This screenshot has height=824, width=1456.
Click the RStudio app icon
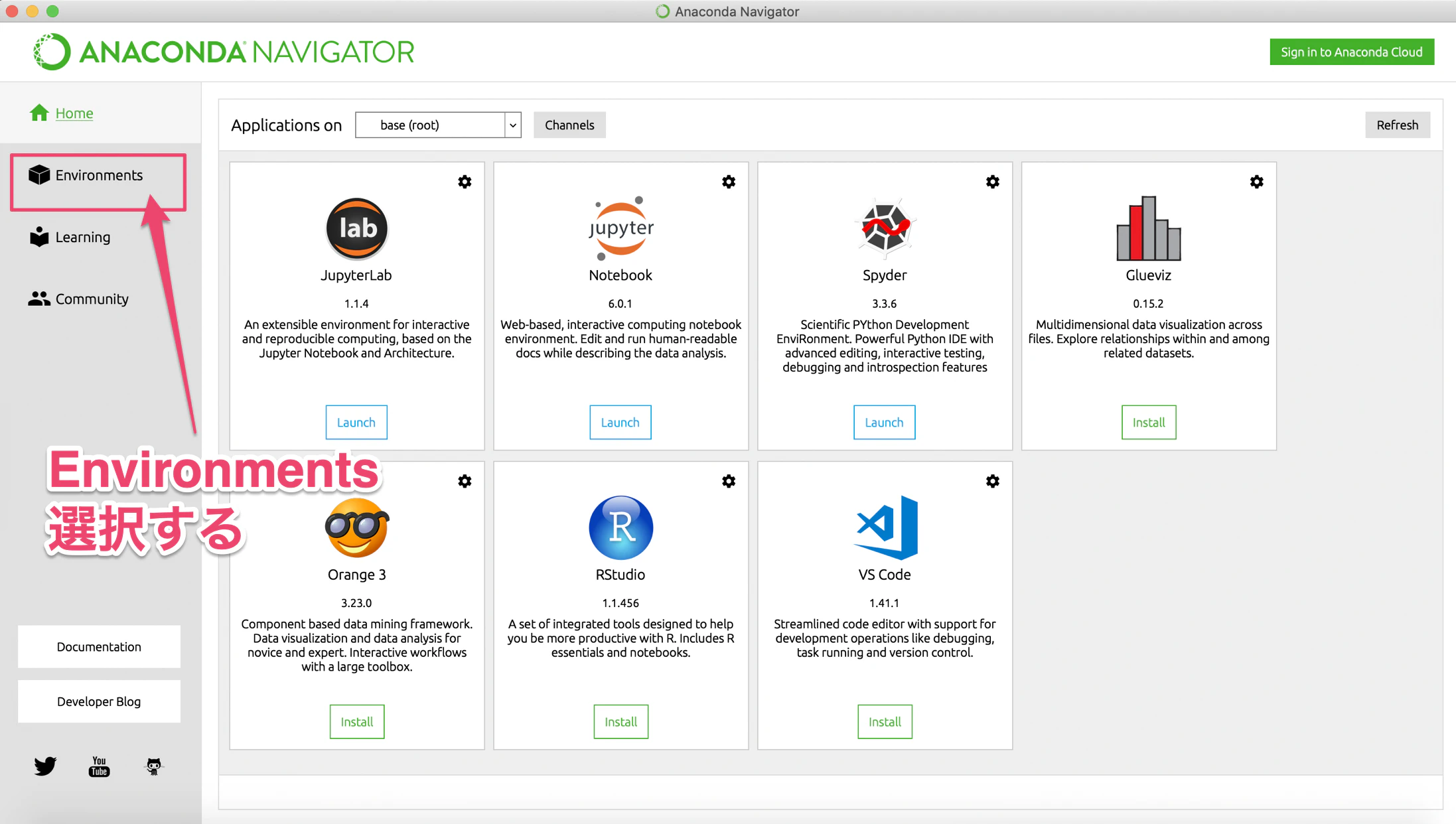[621, 527]
